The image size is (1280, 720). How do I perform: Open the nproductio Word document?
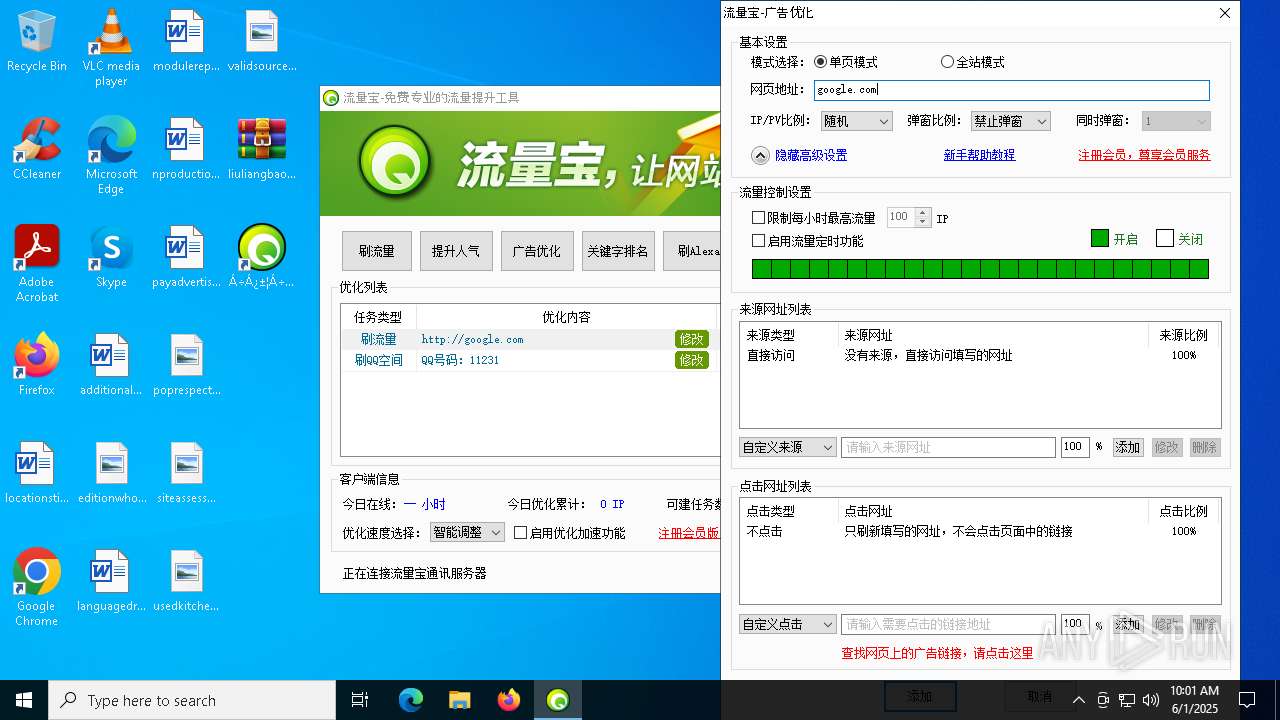coord(186,148)
